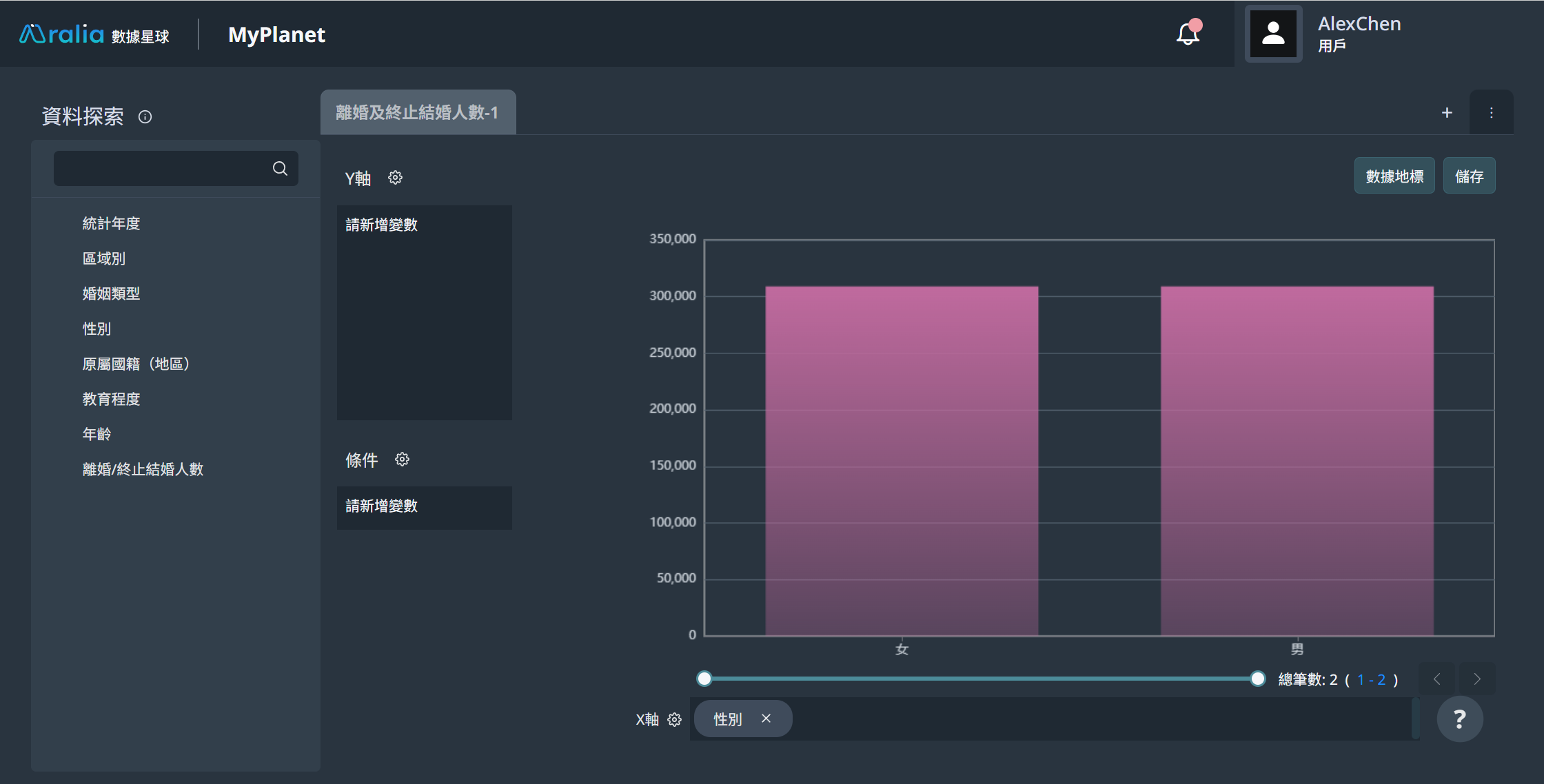Image resolution: width=1544 pixels, height=784 pixels.
Task: Select 教育程度 variable
Action: pyautogui.click(x=111, y=399)
